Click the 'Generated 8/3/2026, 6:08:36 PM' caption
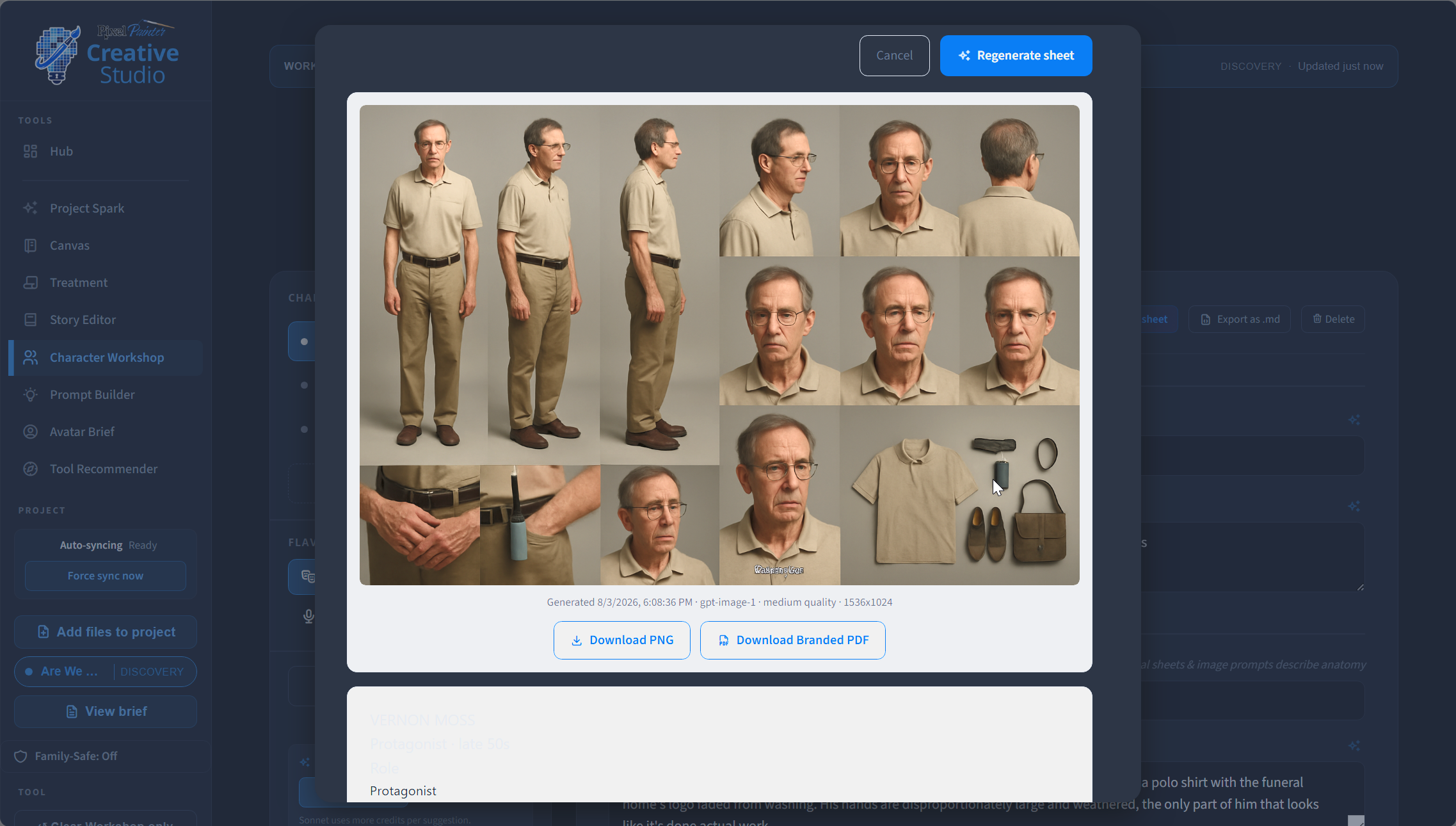Screen dimensions: 1456x826 (620, 602)
